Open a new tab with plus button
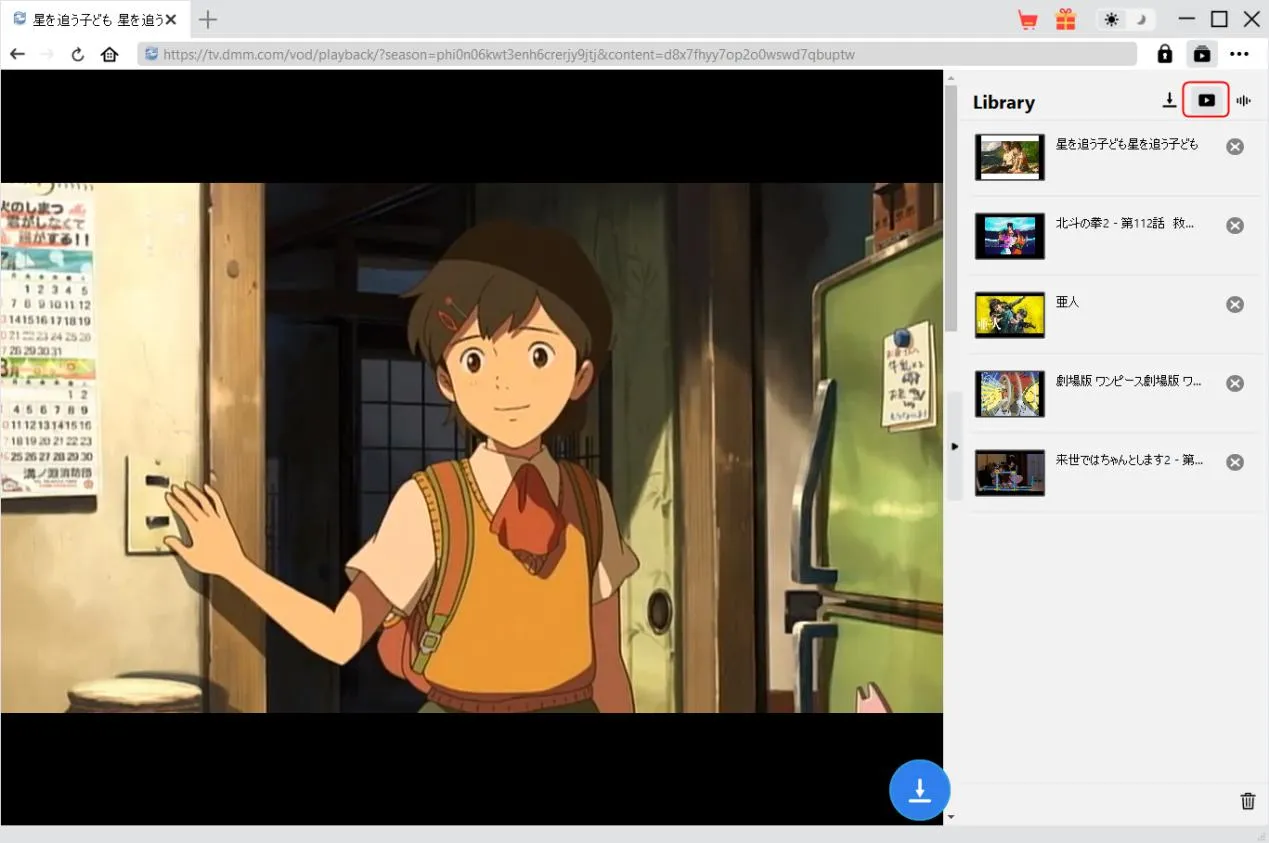This screenshot has height=843, width=1269. [208, 19]
